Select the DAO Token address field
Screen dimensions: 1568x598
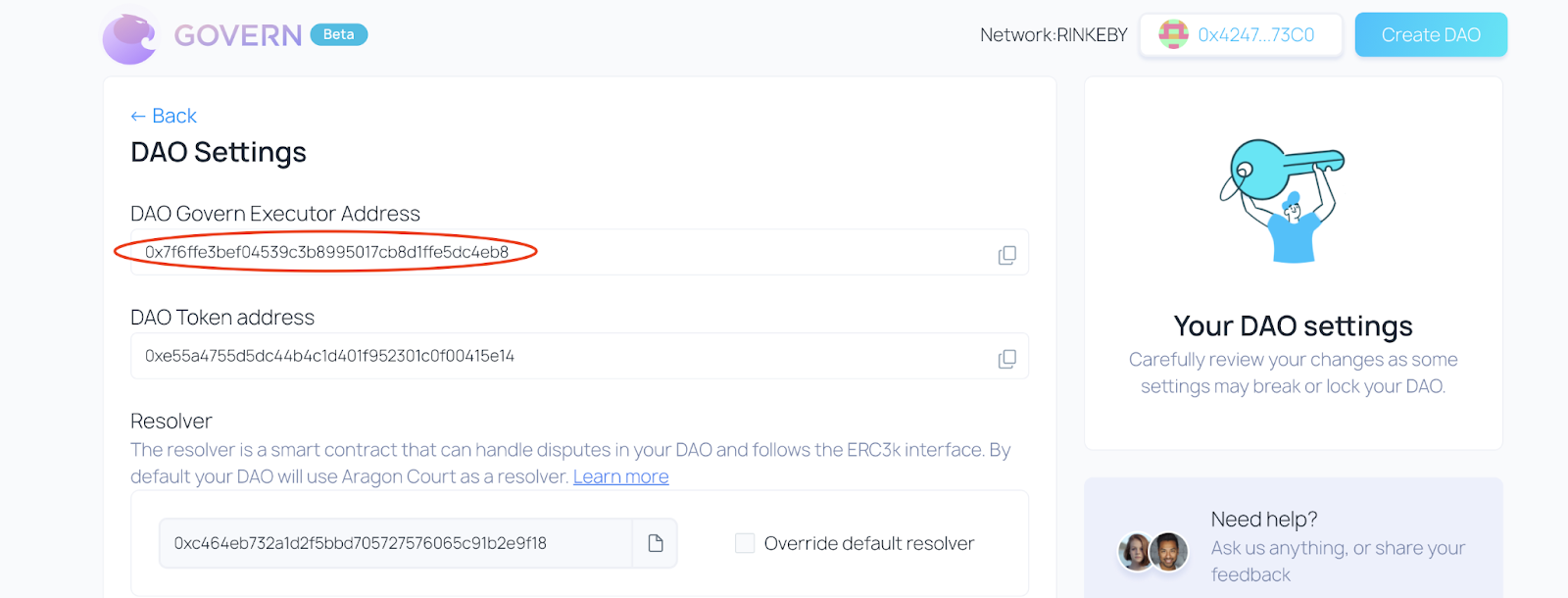pos(559,357)
